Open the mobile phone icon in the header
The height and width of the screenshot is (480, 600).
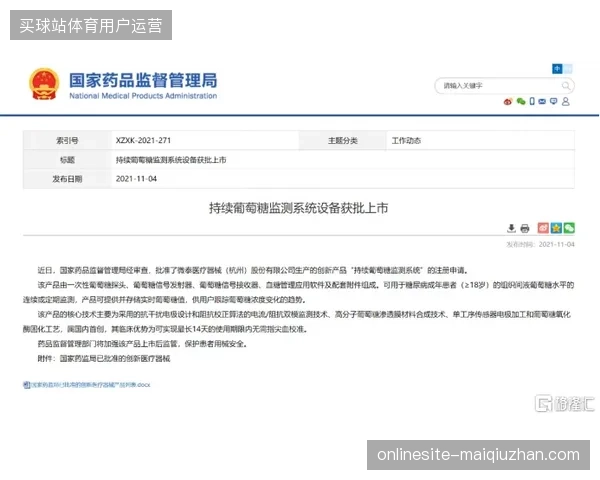click(x=532, y=101)
